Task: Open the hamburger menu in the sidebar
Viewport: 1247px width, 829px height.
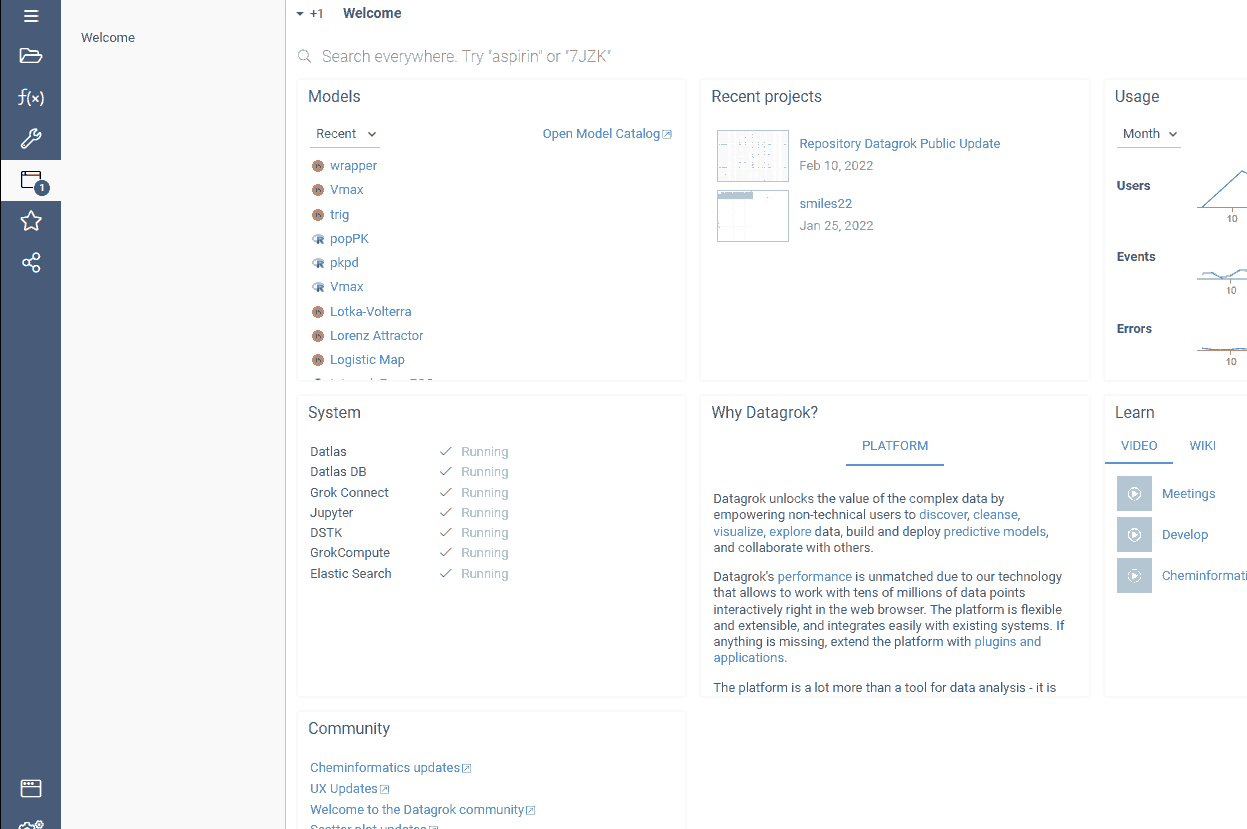Action: [x=30, y=15]
